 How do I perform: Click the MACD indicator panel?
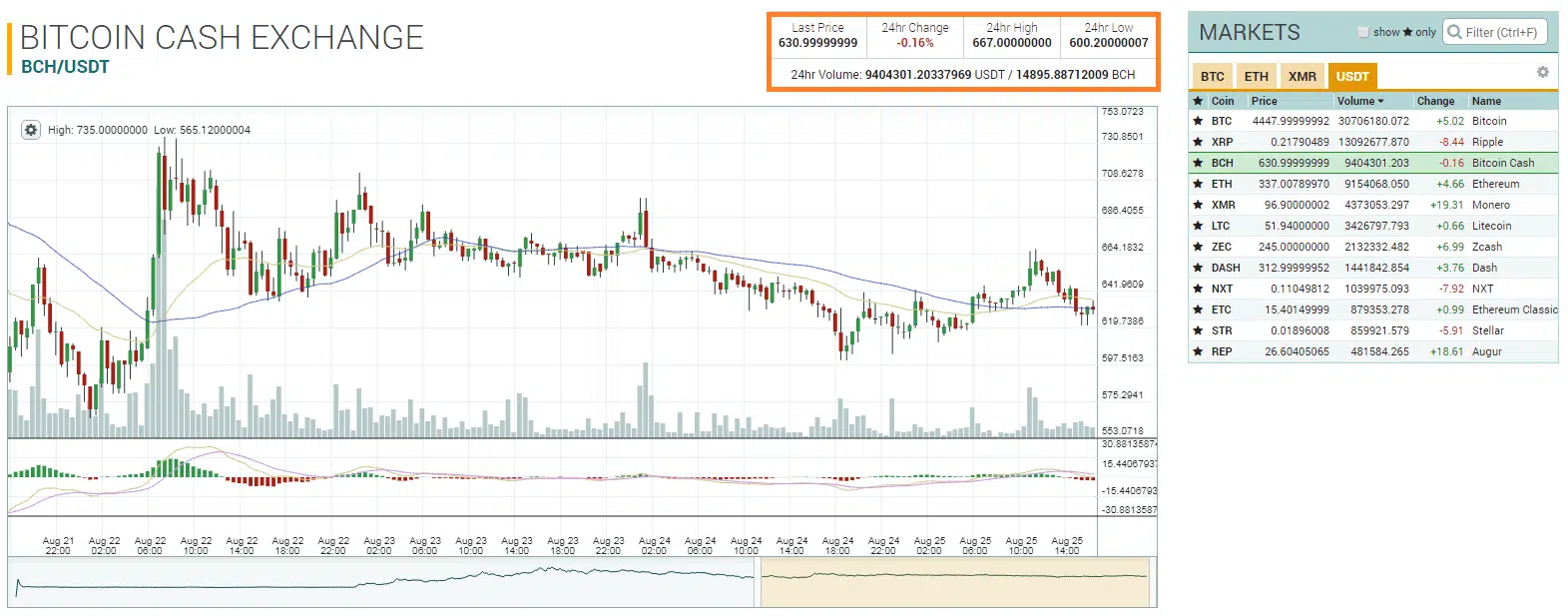click(x=553, y=477)
